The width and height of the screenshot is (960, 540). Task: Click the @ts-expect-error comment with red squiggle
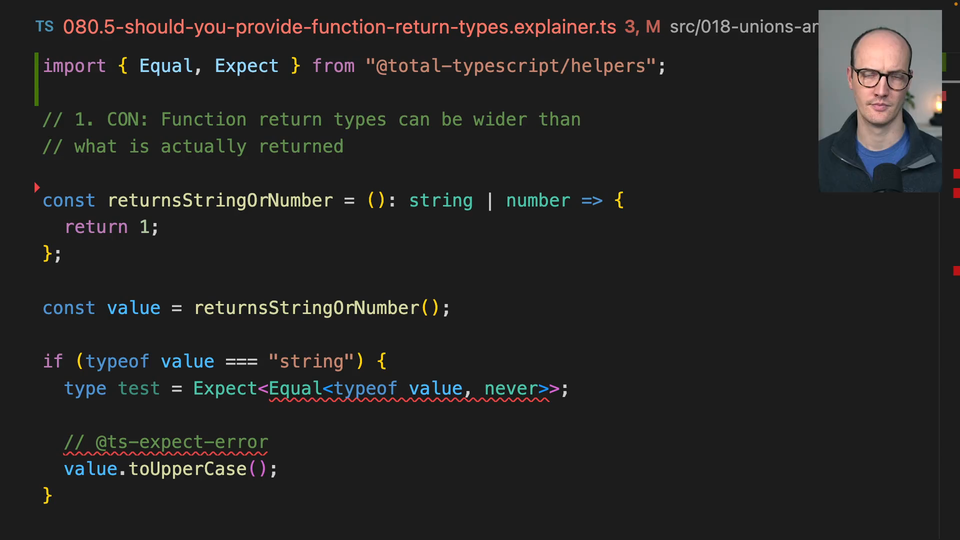(166, 442)
